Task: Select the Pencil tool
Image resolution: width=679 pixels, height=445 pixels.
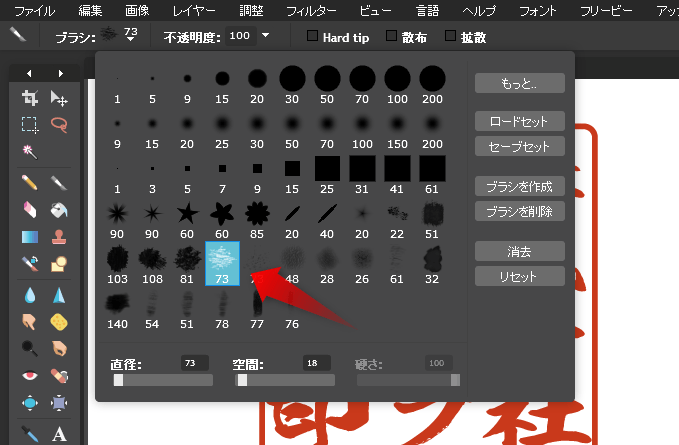Action: 30,183
